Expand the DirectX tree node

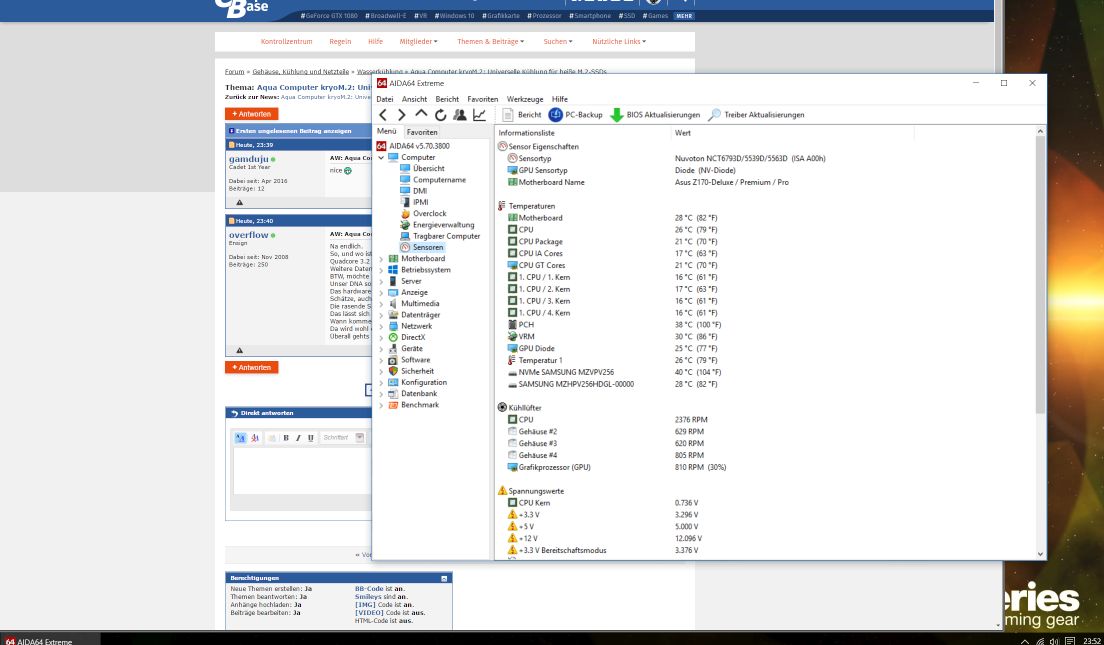coord(381,338)
